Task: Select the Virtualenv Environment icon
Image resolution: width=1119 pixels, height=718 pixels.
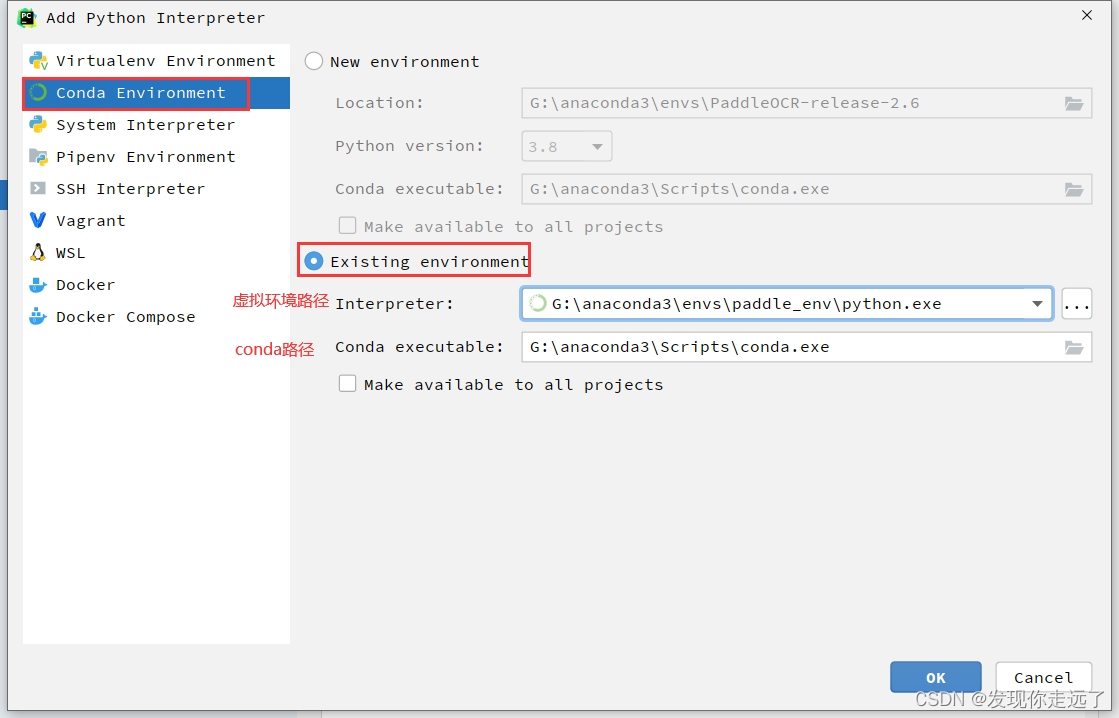Action: [36, 60]
